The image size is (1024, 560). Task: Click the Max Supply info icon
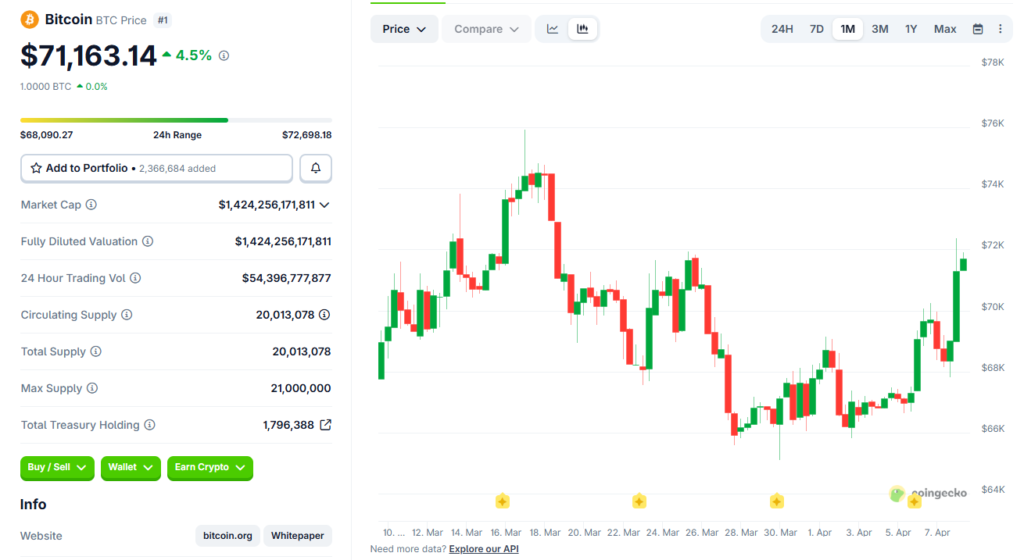point(92,388)
